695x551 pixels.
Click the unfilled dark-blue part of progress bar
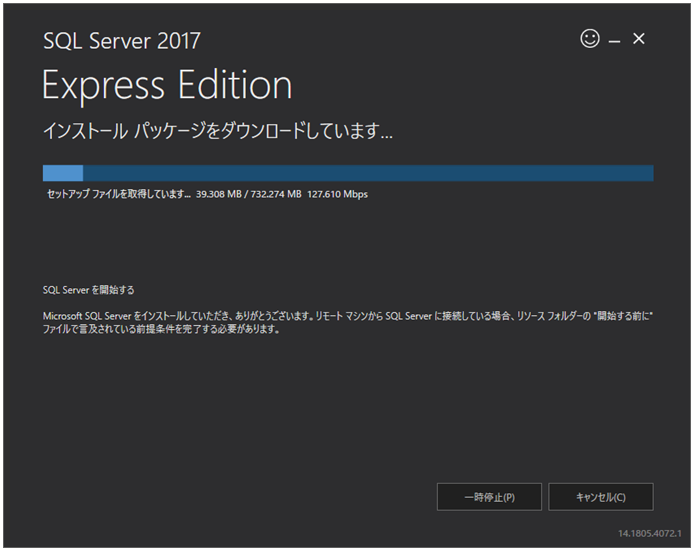coord(368,173)
